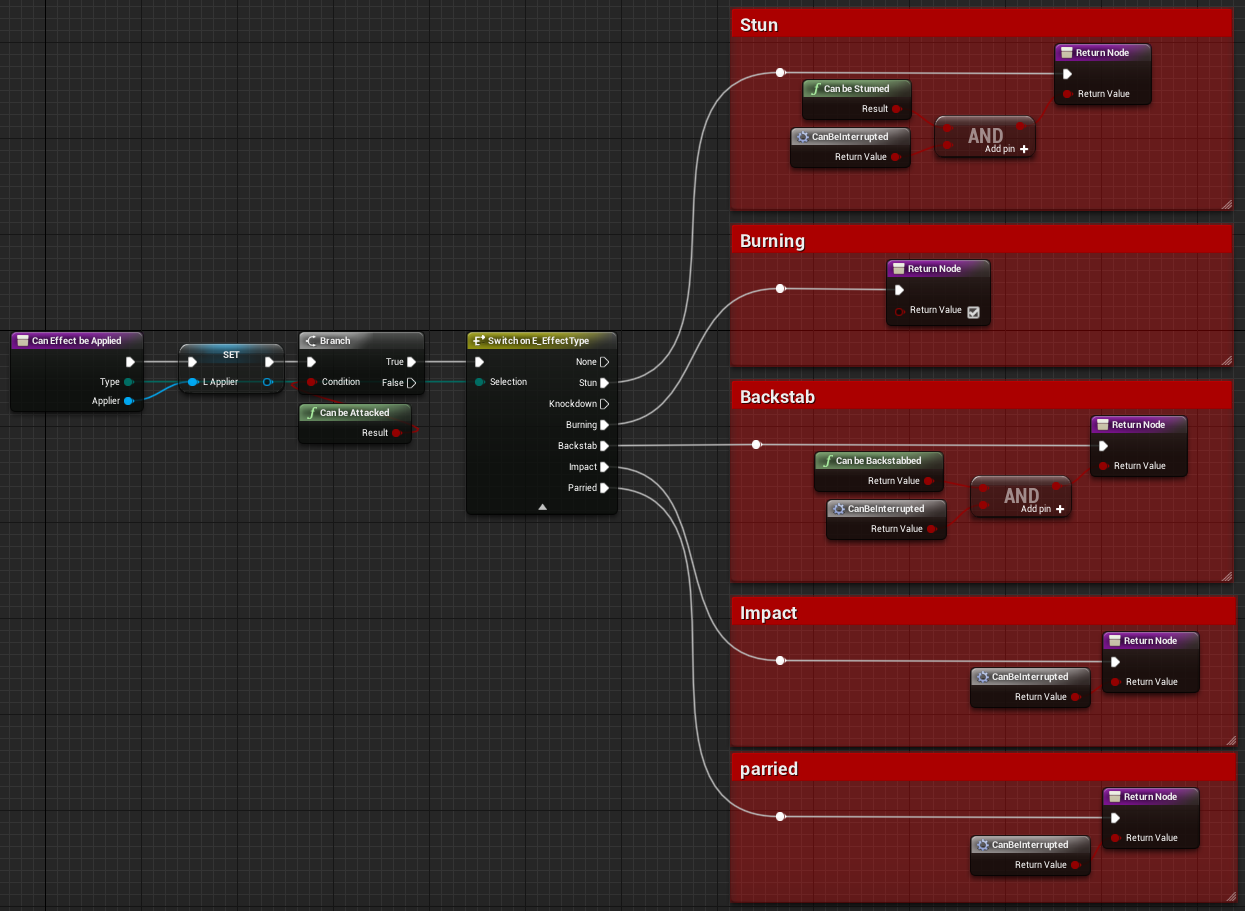This screenshot has height=911, width=1245.
Task: Click the function icon on Can be Attacked node
Action: click(312, 413)
